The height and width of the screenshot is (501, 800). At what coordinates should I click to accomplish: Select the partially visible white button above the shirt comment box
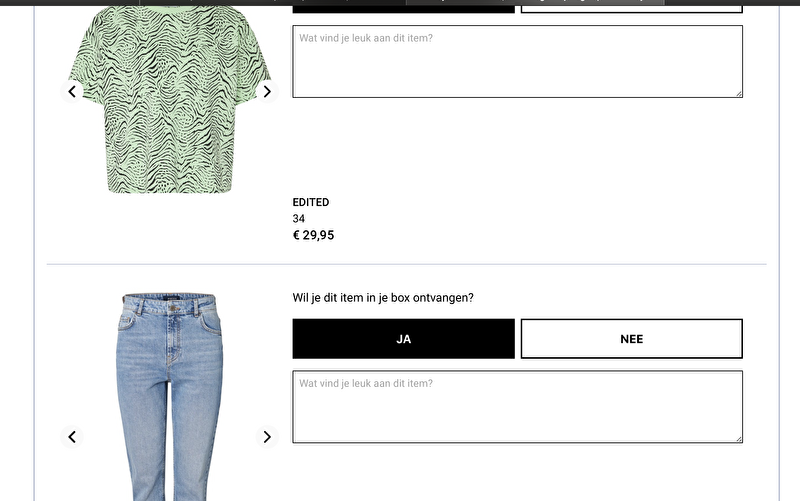632,9
